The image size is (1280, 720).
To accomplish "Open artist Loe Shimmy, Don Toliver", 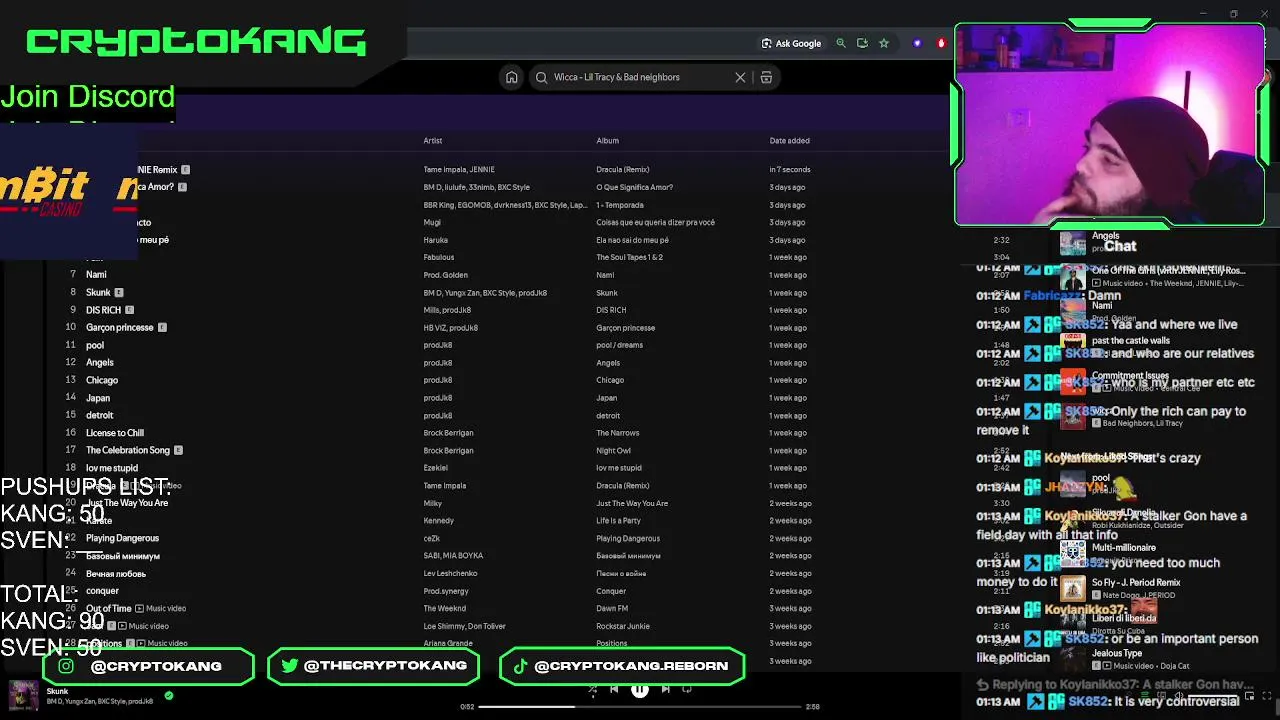I will 464,626.
